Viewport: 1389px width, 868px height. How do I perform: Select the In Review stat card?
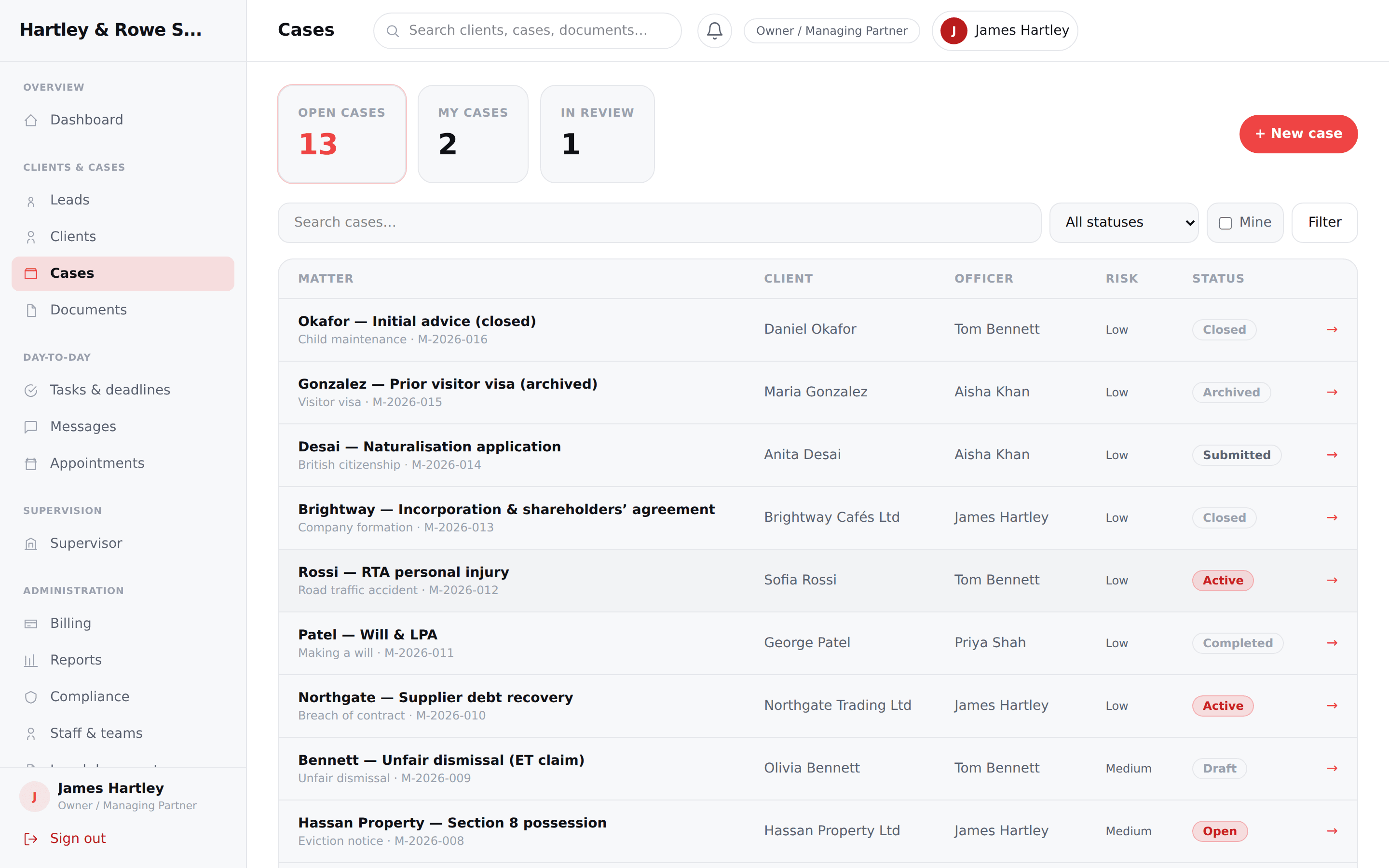[597, 135]
